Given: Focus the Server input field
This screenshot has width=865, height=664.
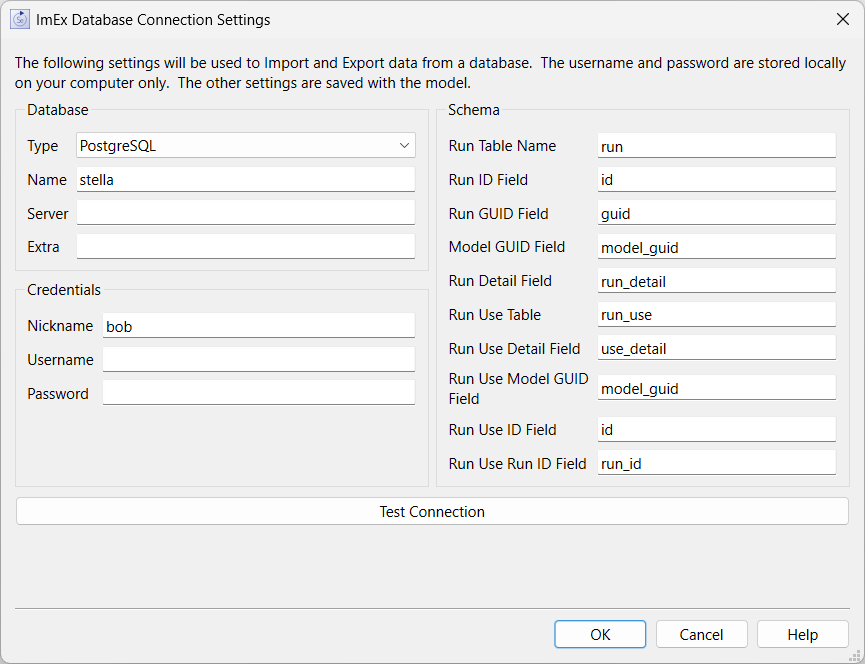Looking at the screenshot, I should [x=245, y=213].
